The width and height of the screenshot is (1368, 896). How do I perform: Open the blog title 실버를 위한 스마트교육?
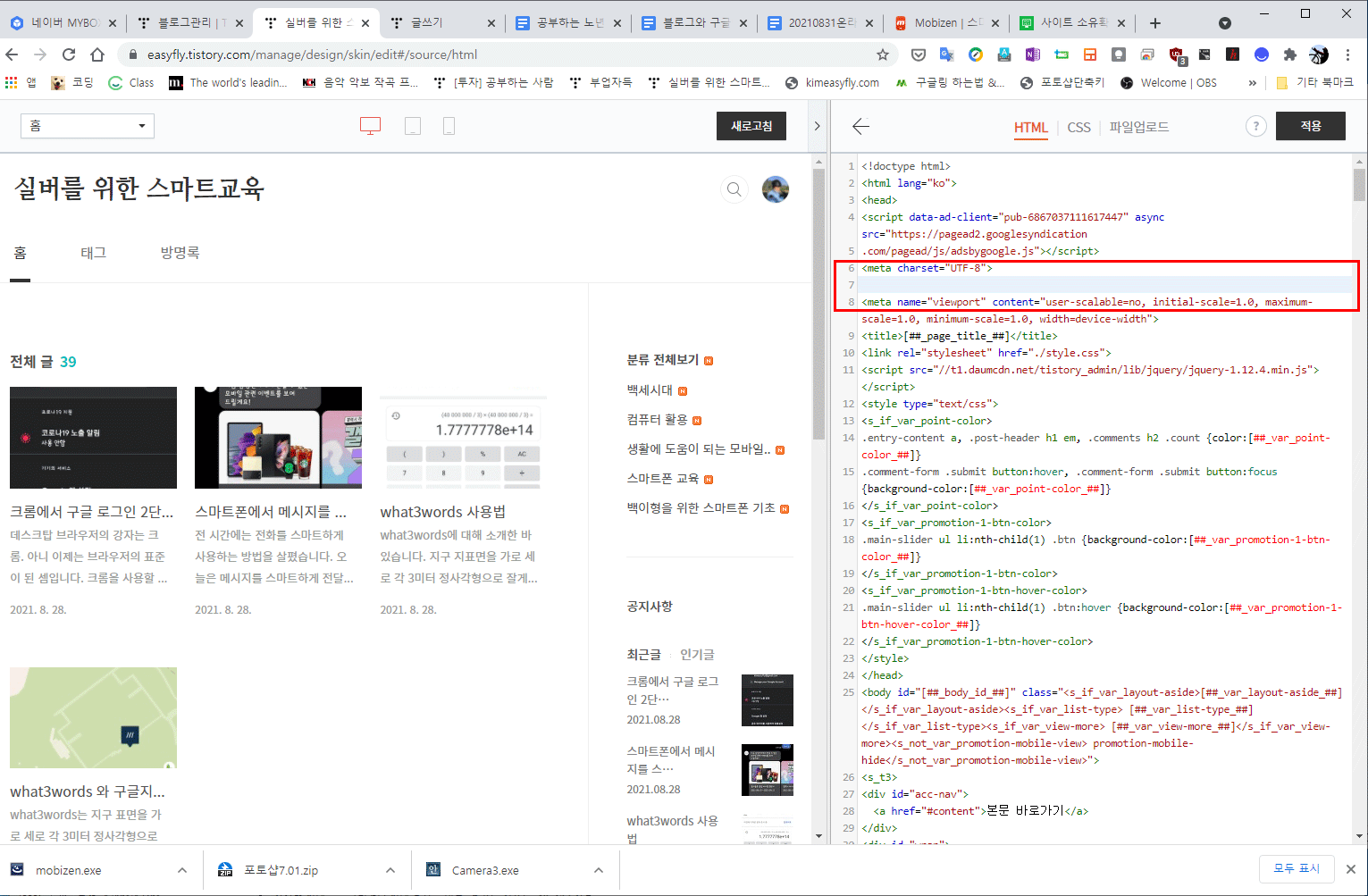tap(139, 188)
